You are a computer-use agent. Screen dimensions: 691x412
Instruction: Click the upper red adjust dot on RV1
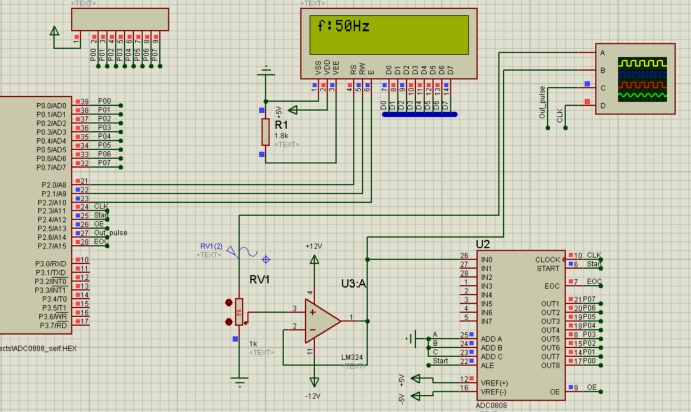coord(229,303)
